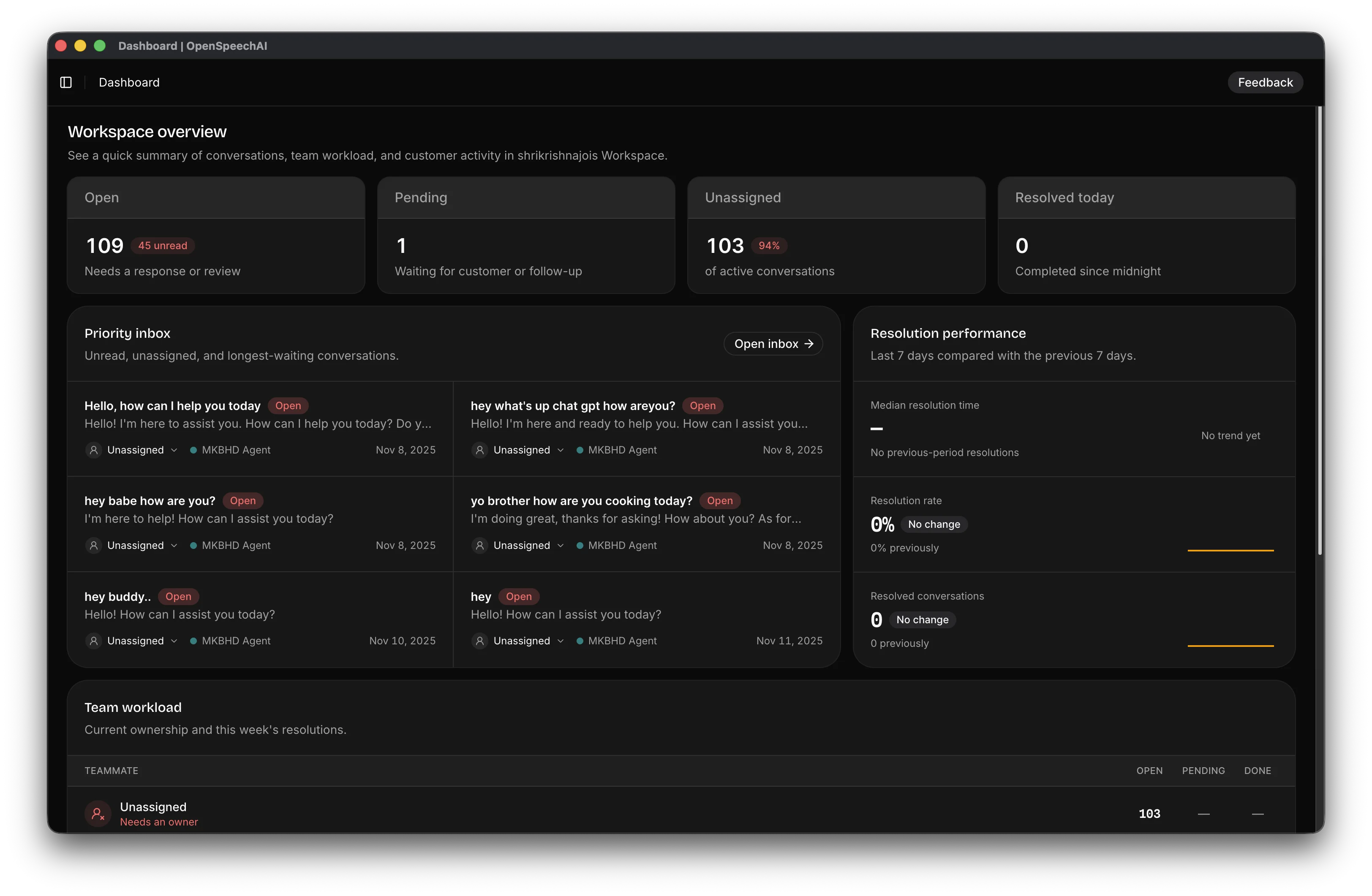Click No change badge beside Resolved conversations
The width and height of the screenshot is (1372, 896).
[923, 620]
